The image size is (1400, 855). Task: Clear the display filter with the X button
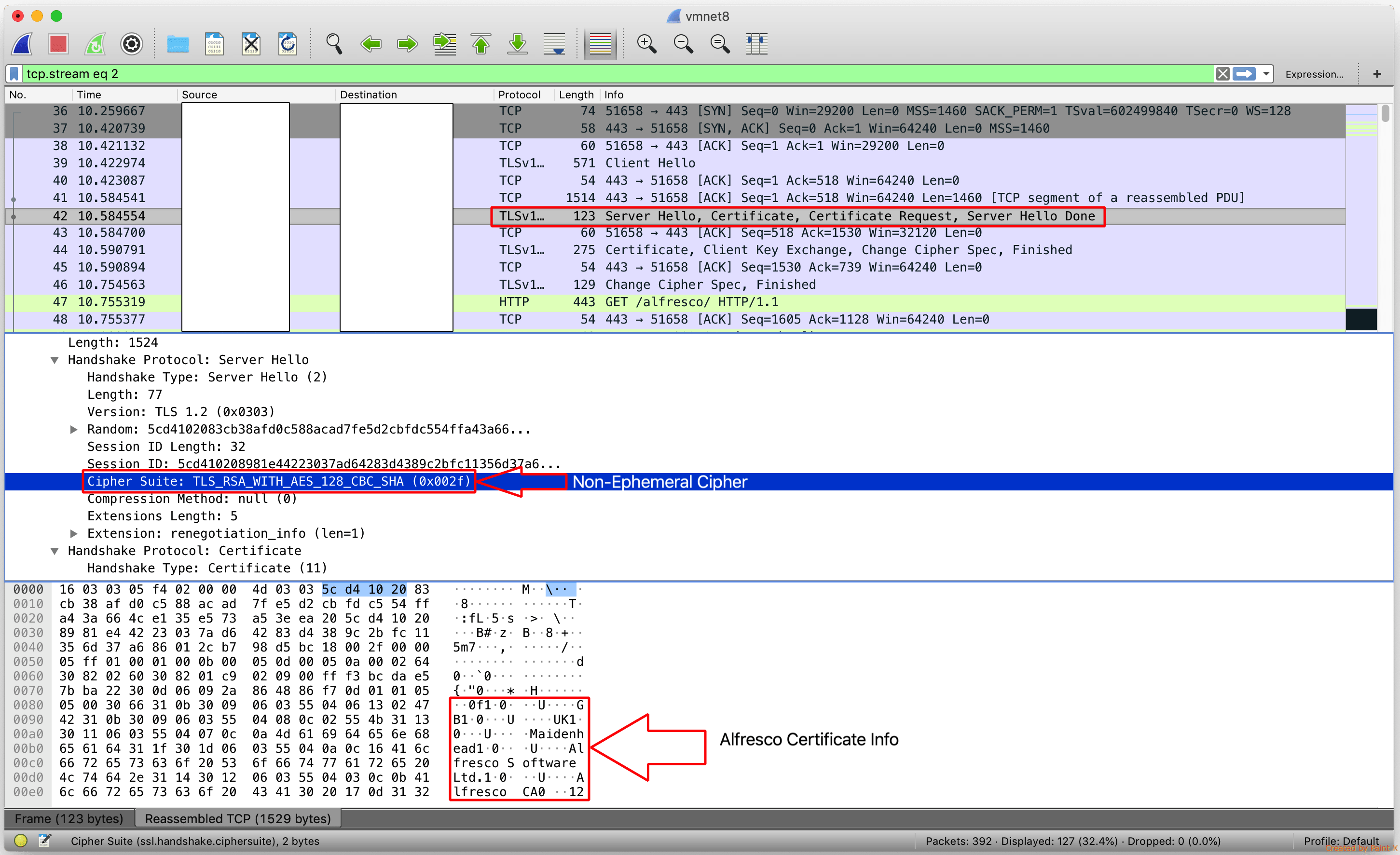tap(1223, 74)
